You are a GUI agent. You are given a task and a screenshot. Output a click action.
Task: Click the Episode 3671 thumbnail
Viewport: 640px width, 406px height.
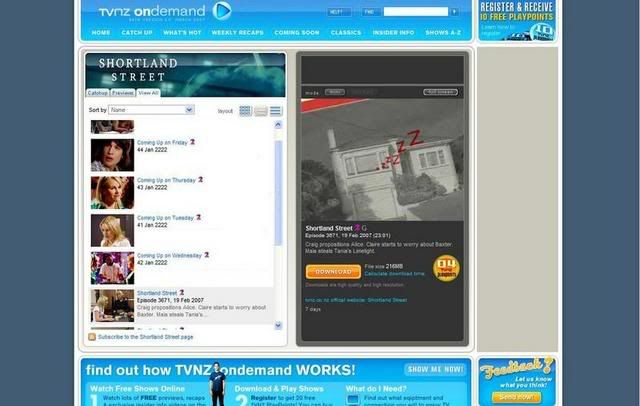[x=112, y=306]
